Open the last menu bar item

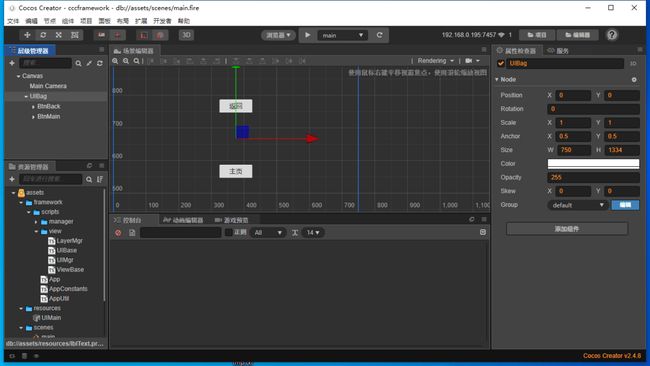[184, 21]
